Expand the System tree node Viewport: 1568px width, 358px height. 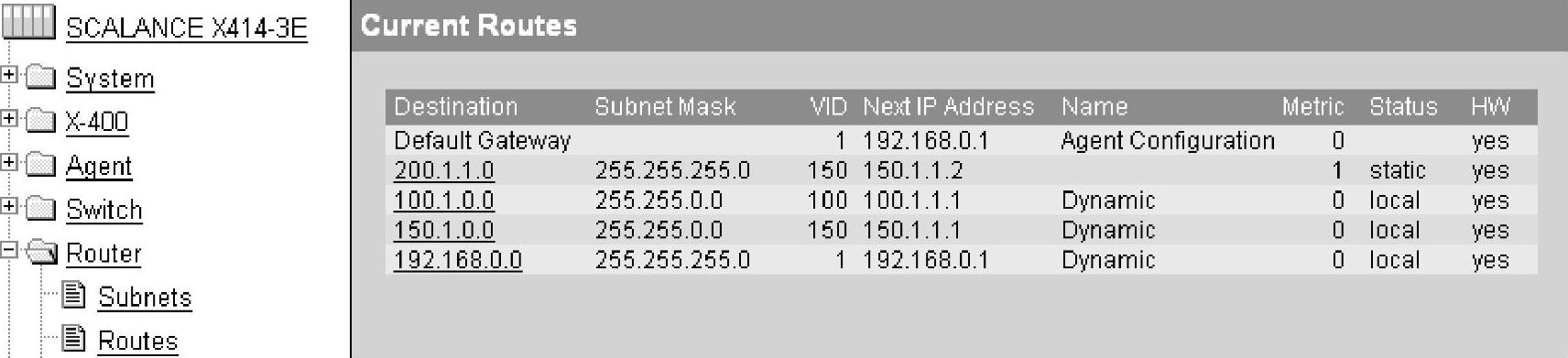coord(9,75)
